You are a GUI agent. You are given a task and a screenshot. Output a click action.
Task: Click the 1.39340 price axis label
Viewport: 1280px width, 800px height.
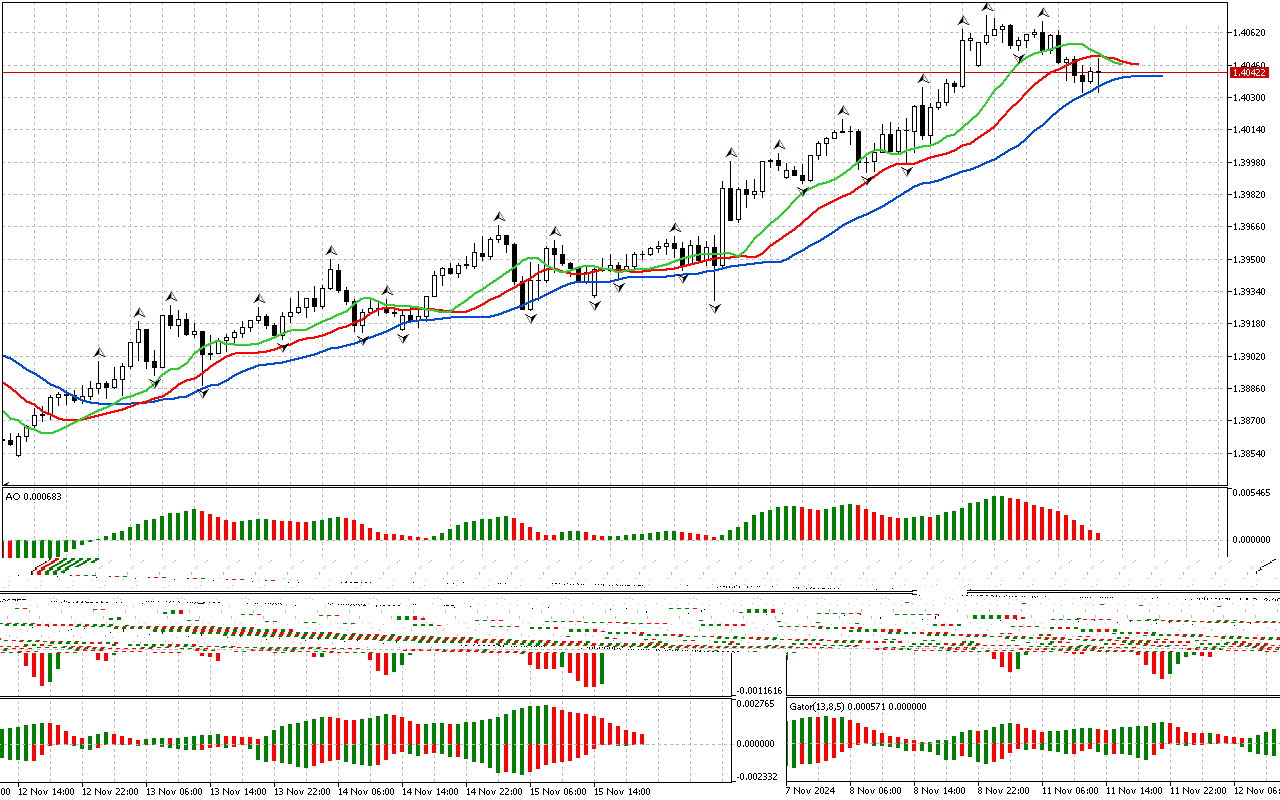(x=1250, y=292)
